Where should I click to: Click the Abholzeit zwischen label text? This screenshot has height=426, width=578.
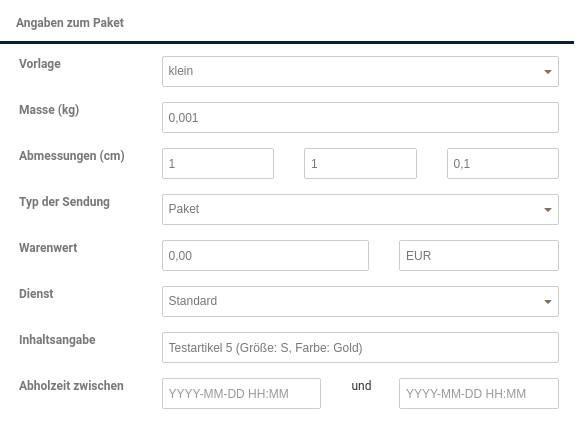[x=72, y=385]
